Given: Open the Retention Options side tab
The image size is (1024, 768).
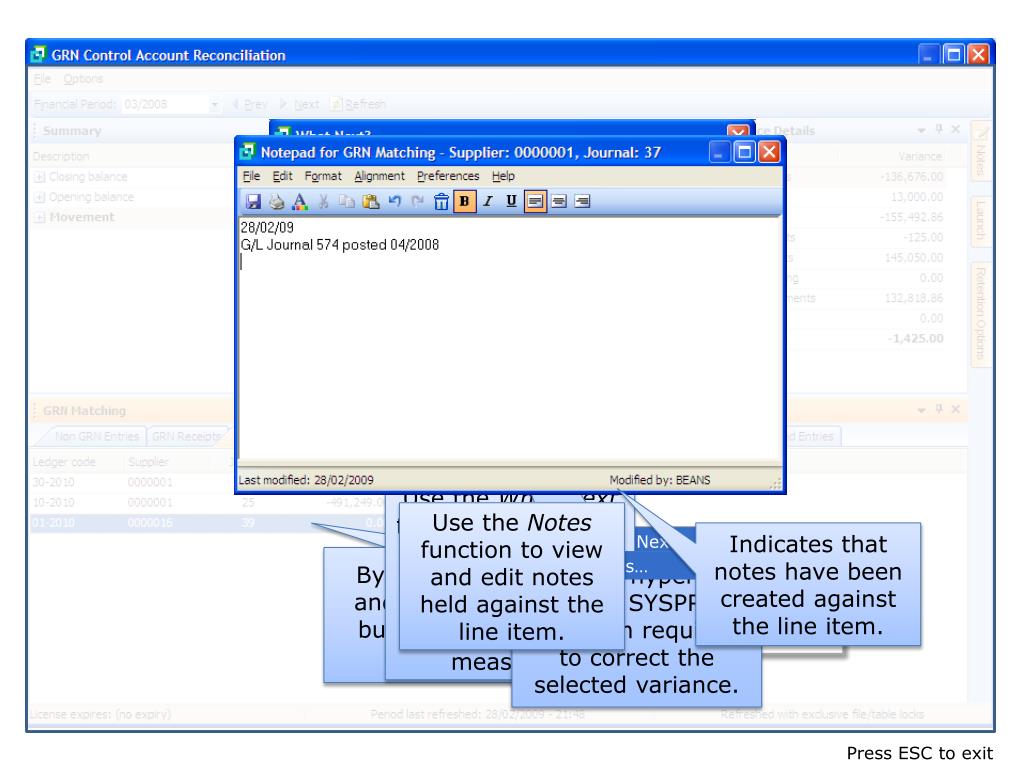Looking at the screenshot, I should 981,313.
